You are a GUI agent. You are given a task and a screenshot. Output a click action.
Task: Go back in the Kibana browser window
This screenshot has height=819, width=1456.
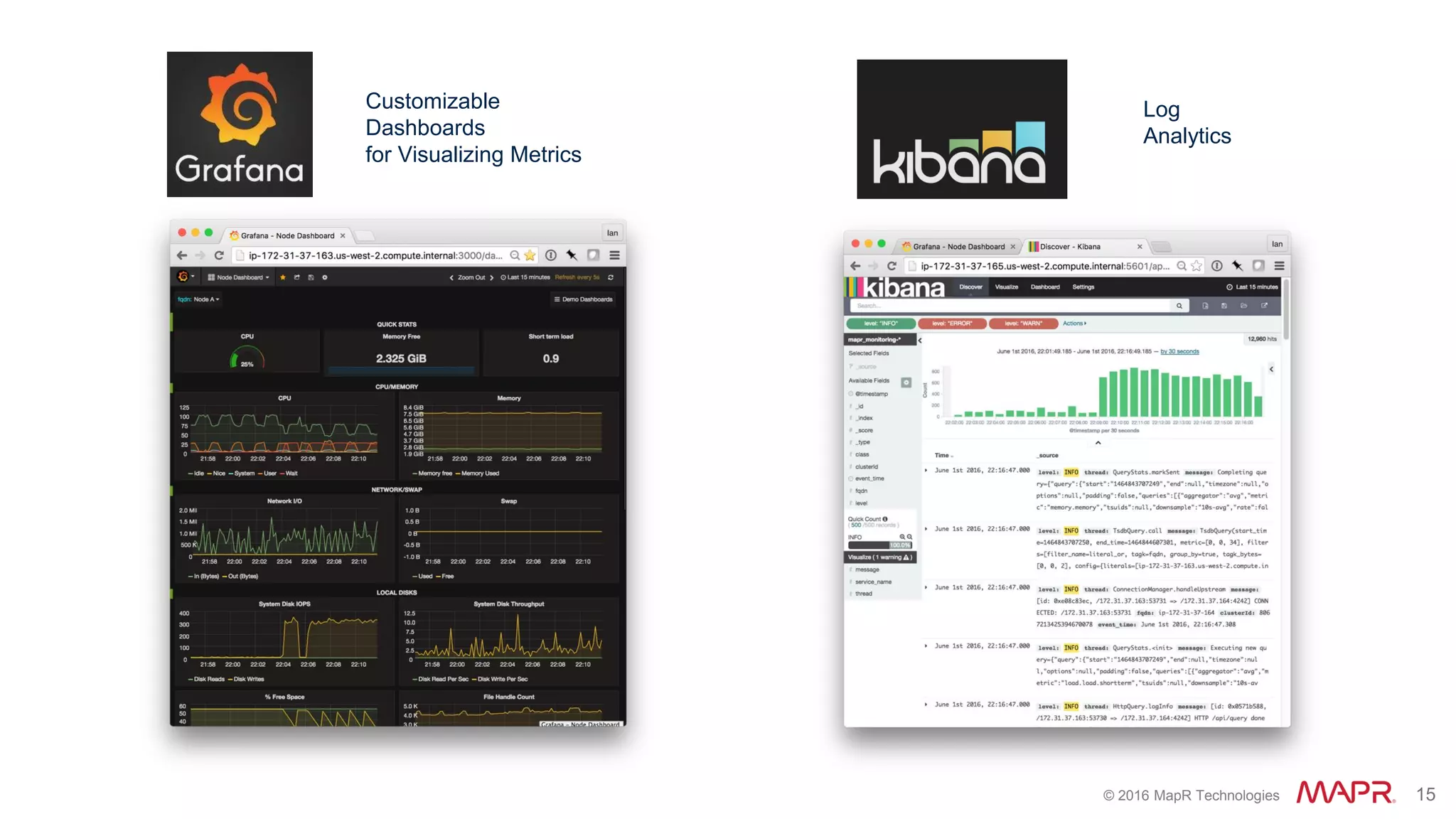[855, 266]
